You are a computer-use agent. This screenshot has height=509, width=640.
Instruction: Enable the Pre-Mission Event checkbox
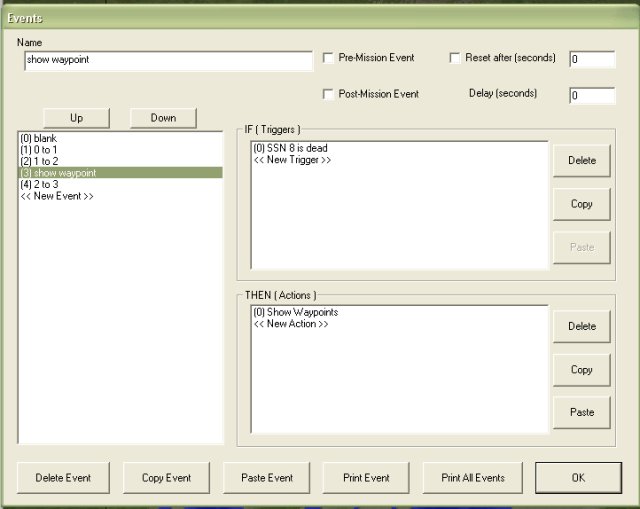click(x=329, y=58)
